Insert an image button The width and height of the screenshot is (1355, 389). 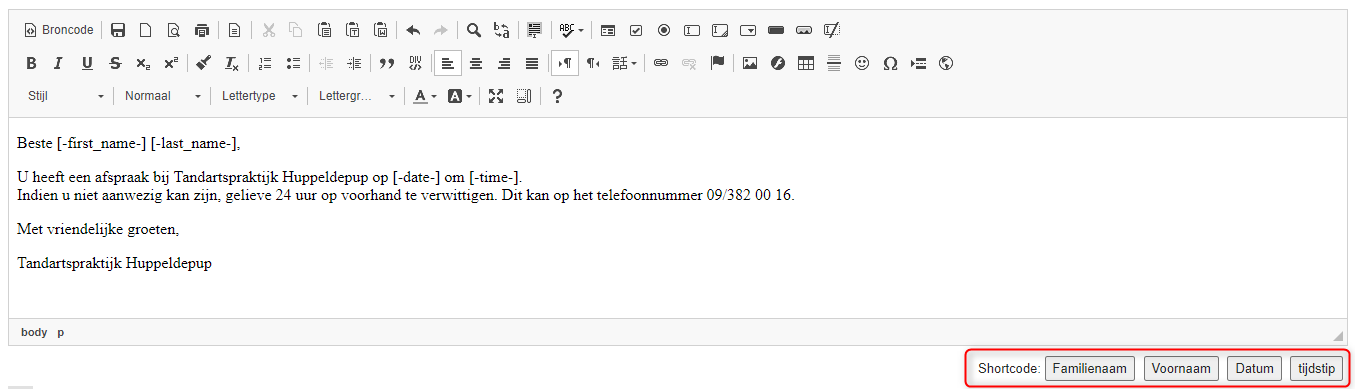click(x=804, y=30)
